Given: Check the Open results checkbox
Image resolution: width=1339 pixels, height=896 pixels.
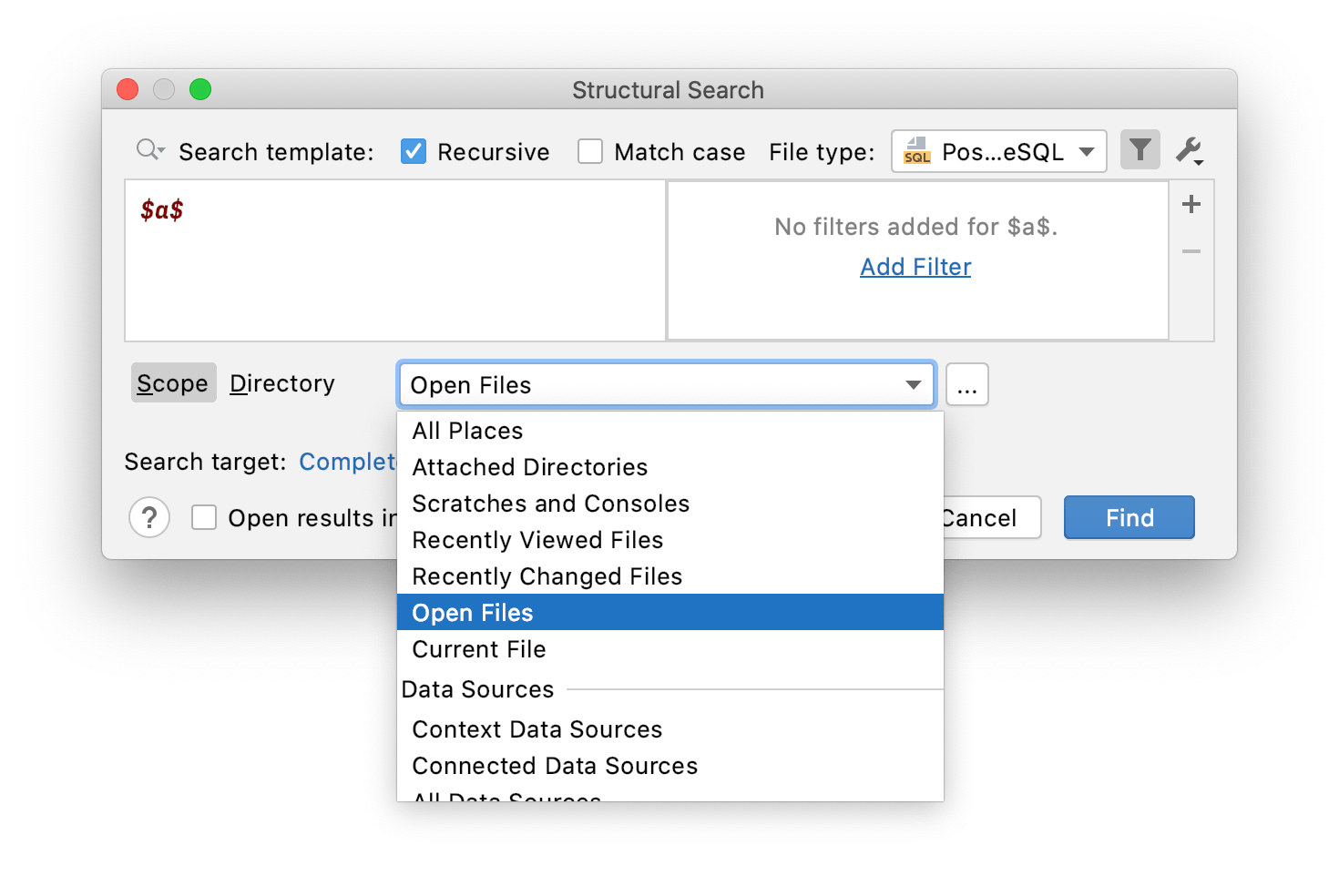Looking at the screenshot, I should tap(203, 517).
